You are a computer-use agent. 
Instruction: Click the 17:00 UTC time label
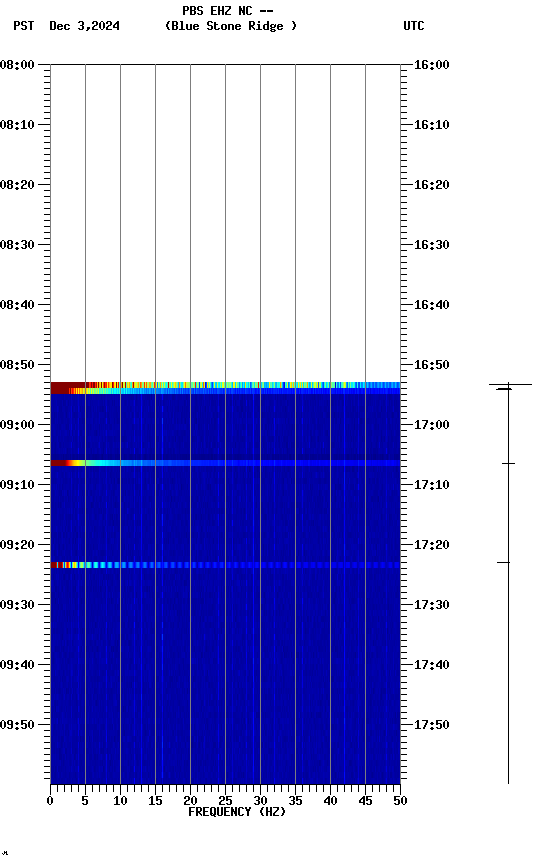click(432, 425)
